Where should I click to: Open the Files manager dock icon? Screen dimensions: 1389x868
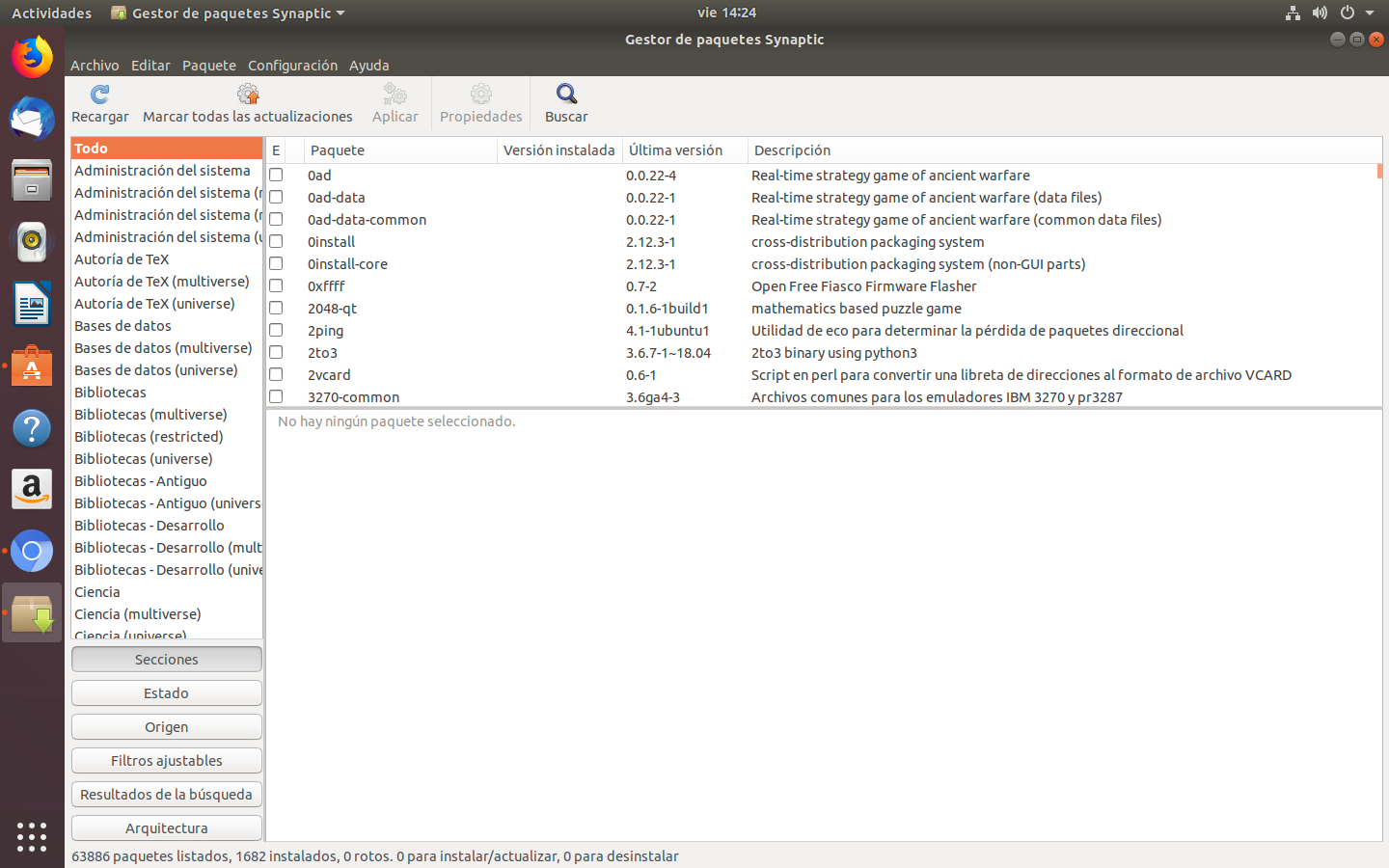(x=32, y=180)
